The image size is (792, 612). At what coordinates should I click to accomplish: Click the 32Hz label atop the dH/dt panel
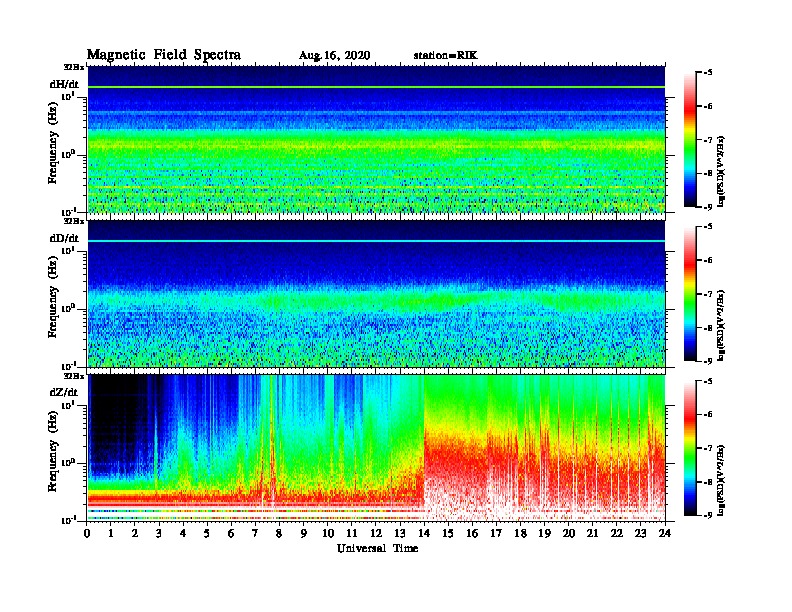coord(73,67)
